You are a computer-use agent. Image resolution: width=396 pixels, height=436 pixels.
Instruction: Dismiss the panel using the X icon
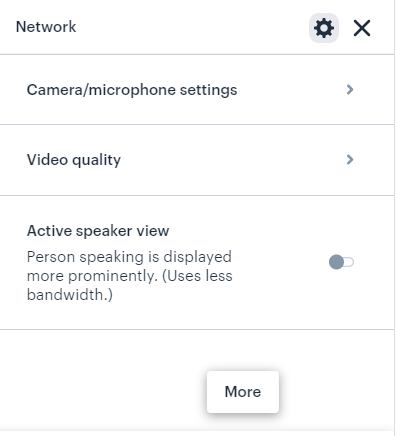pyautogui.click(x=362, y=28)
